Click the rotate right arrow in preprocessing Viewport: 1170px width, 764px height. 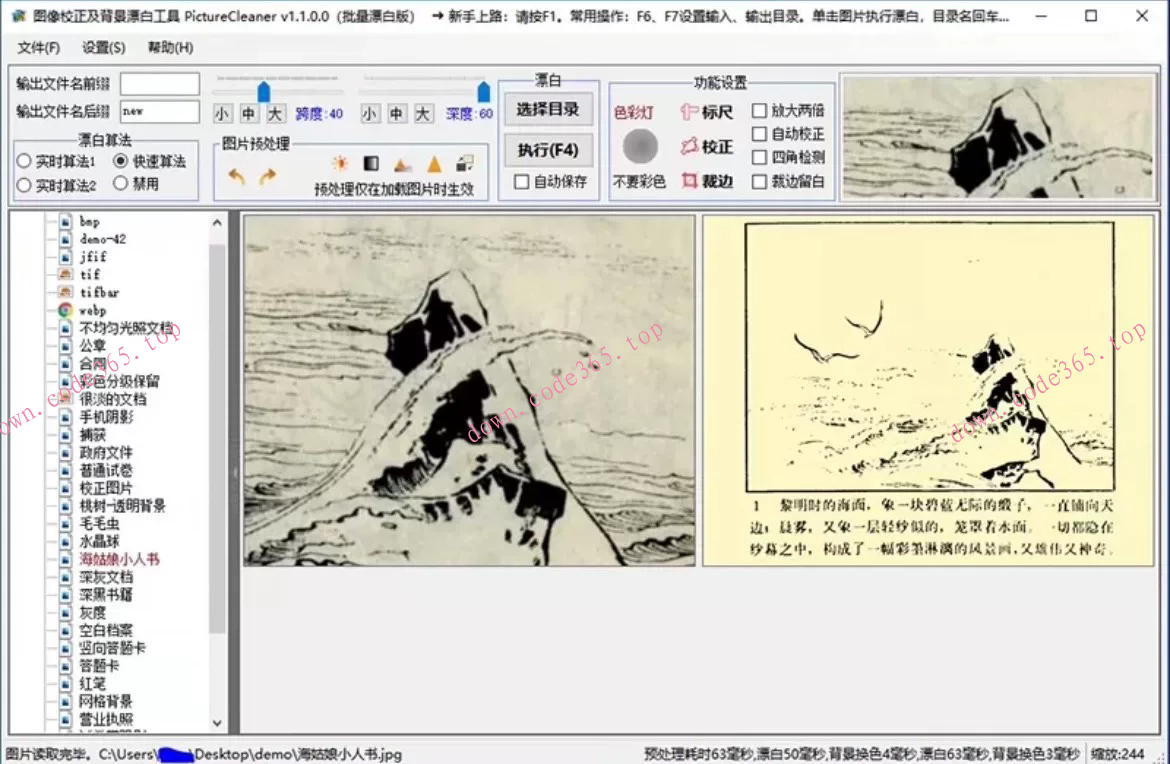coord(267,176)
